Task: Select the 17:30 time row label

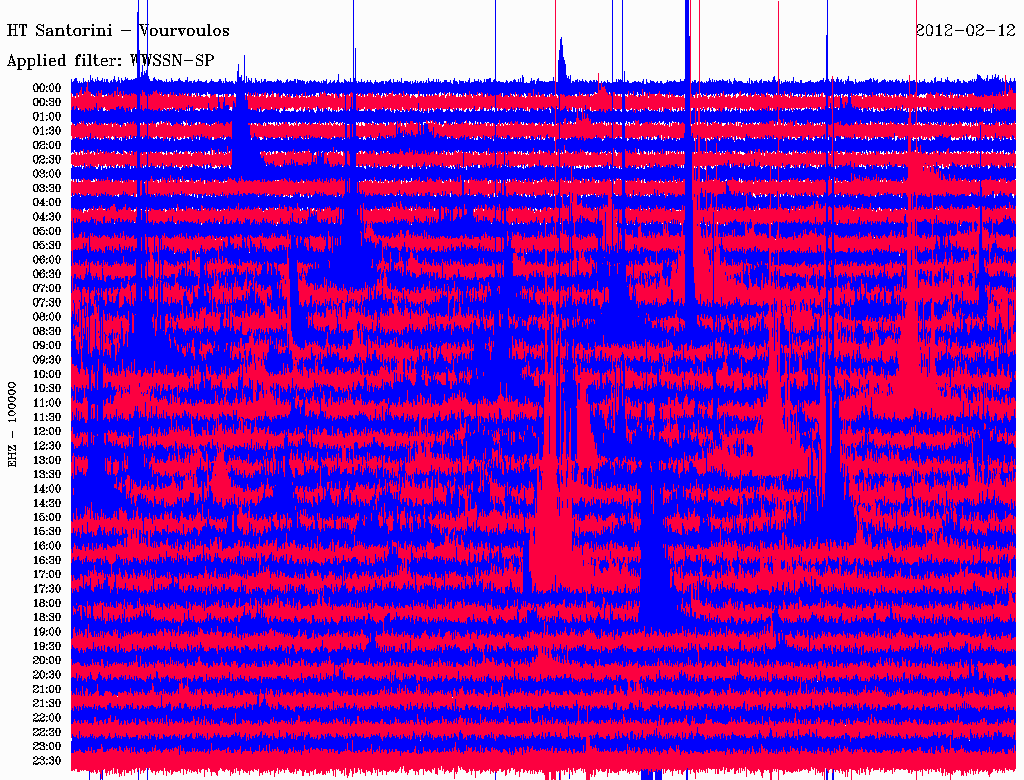Action: (47, 589)
